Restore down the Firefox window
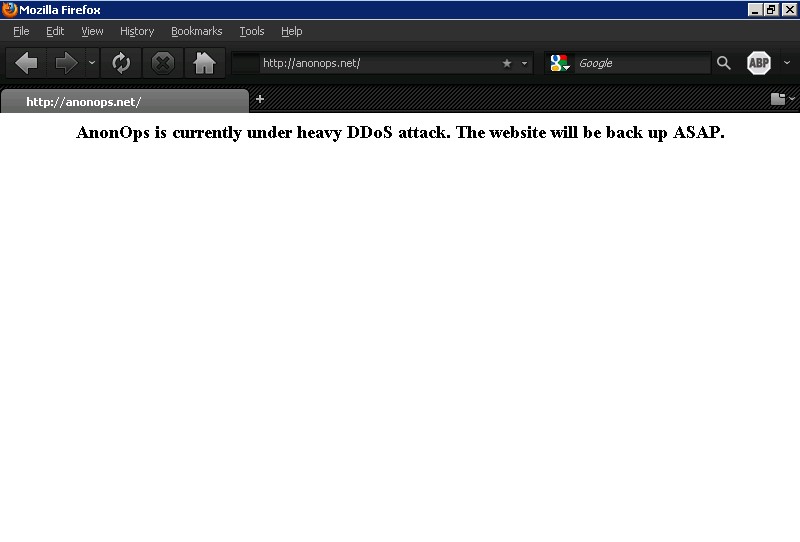The image size is (800, 542). click(771, 10)
